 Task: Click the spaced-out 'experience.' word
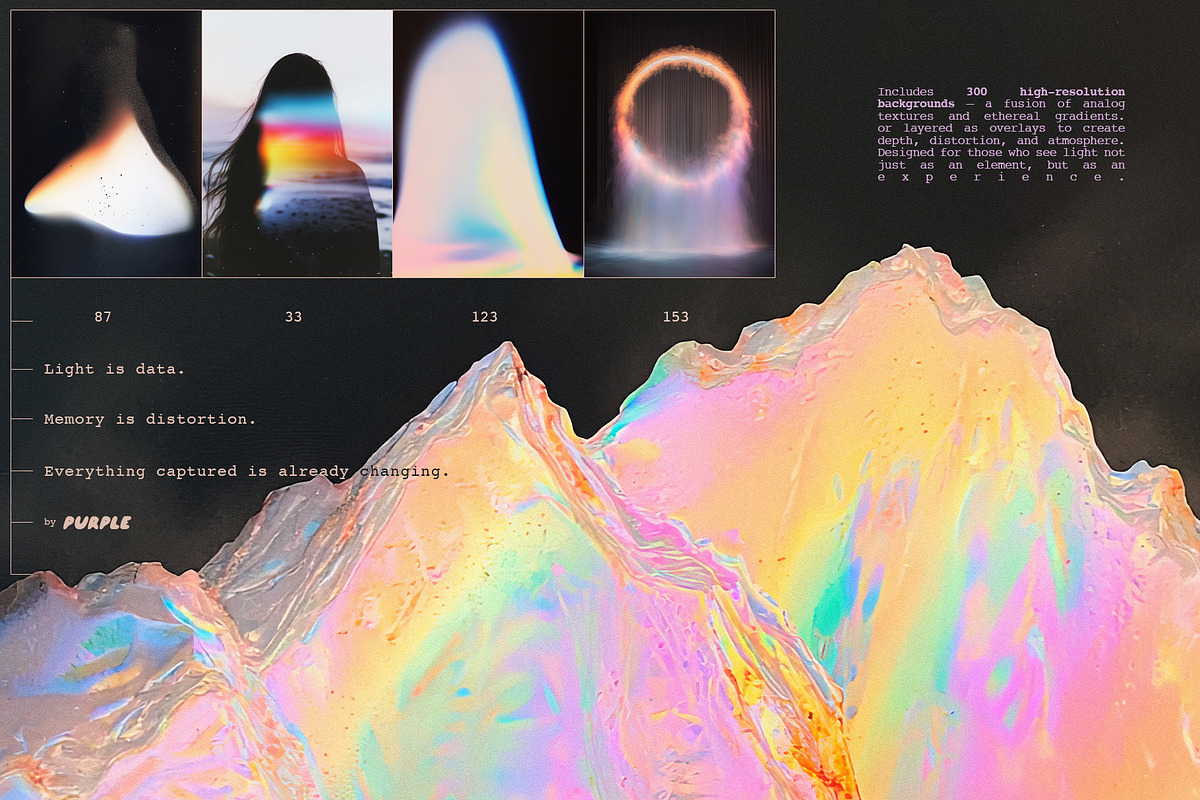click(x=1001, y=177)
